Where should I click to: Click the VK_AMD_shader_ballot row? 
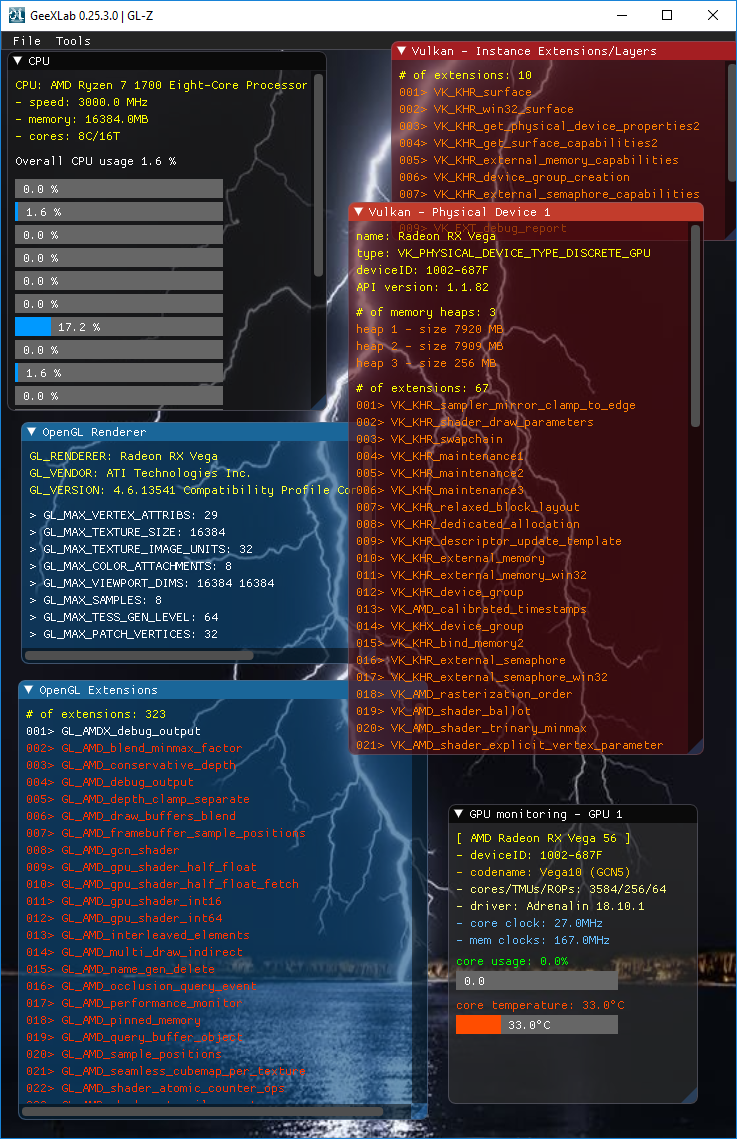[444, 711]
